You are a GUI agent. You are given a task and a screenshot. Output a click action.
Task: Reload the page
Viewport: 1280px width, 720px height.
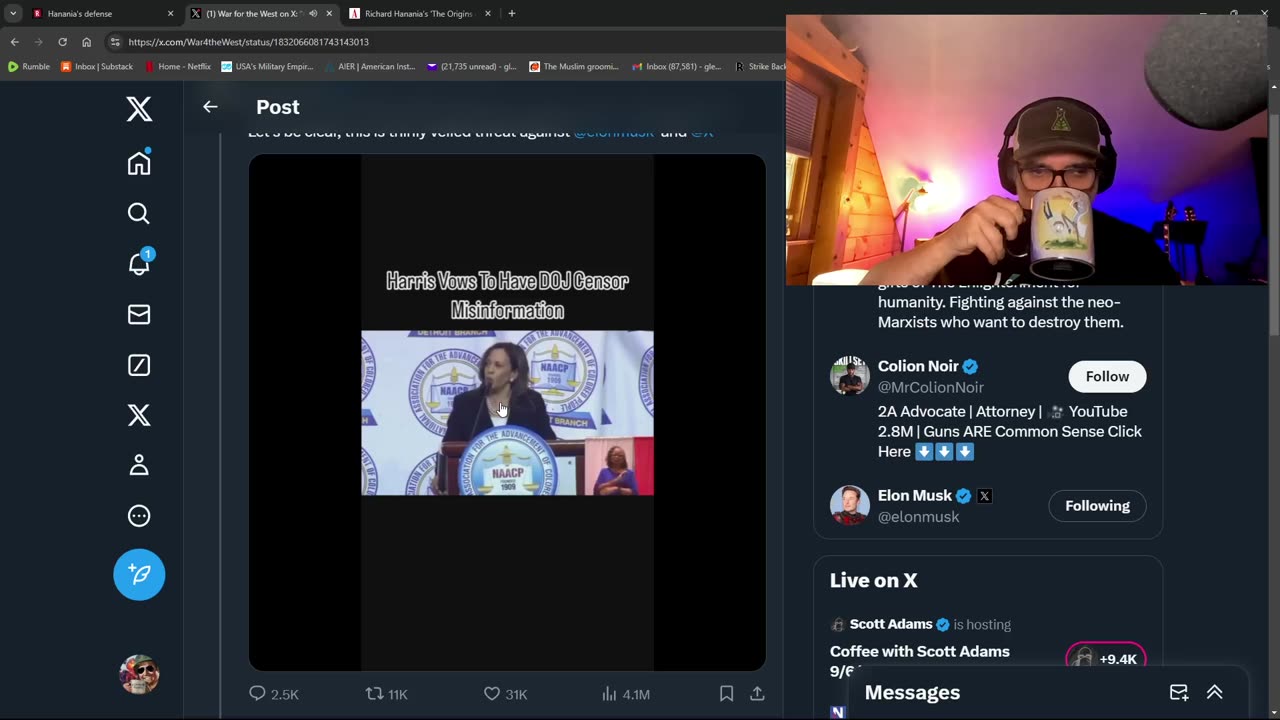[x=62, y=42]
